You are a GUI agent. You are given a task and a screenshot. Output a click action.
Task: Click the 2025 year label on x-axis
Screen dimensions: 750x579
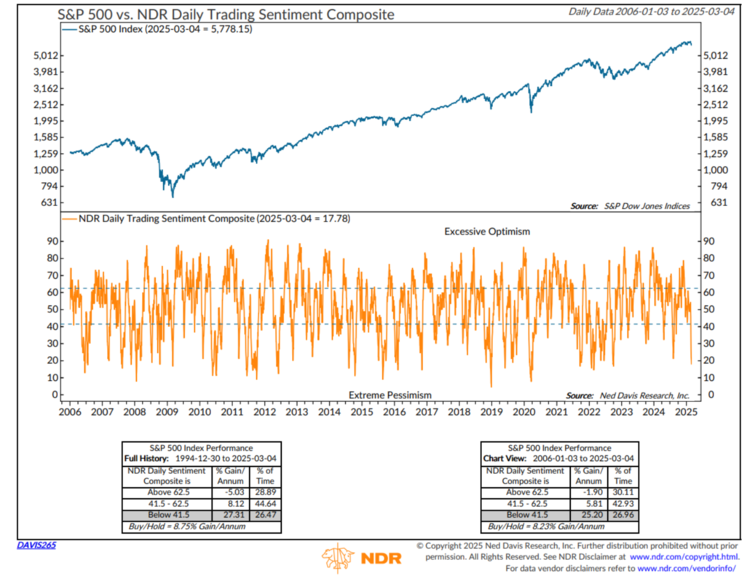click(x=688, y=411)
